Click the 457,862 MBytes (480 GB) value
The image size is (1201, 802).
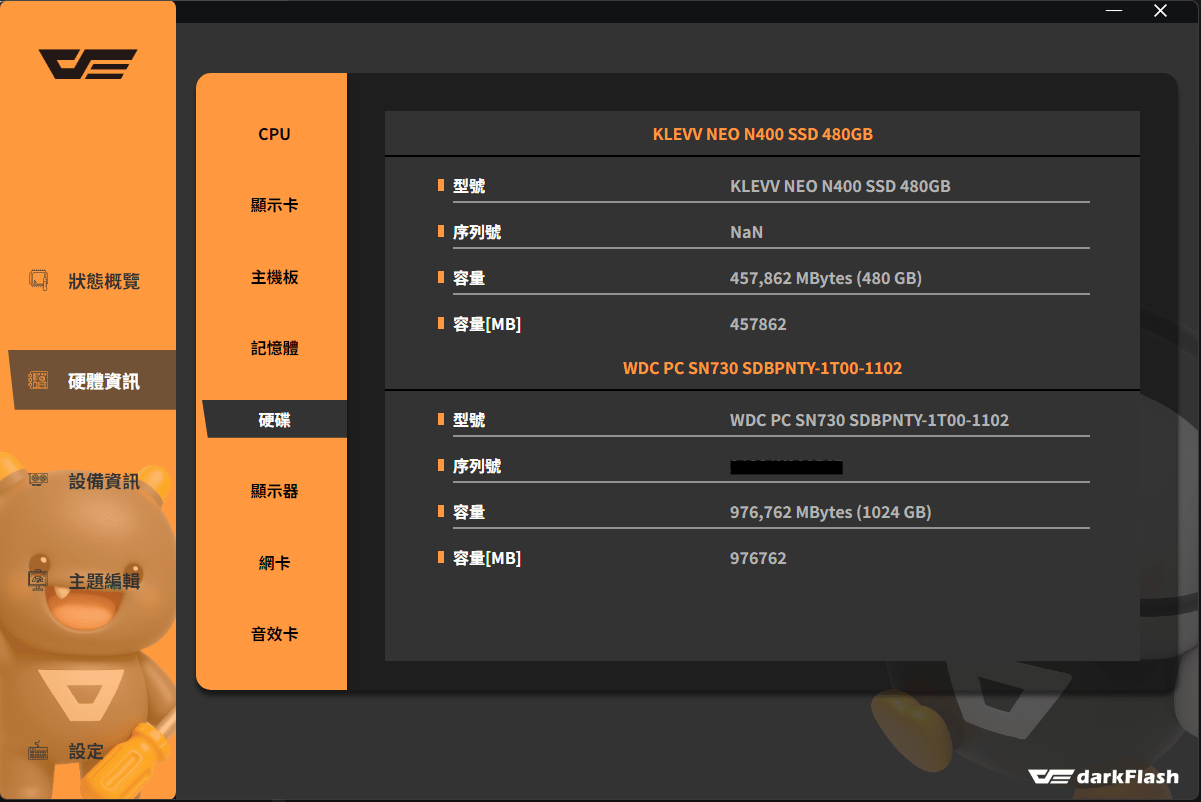pos(826,278)
